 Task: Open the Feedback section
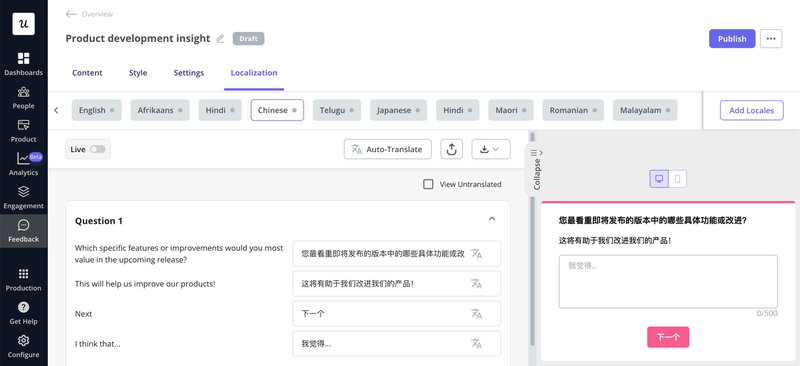click(x=23, y=231)
